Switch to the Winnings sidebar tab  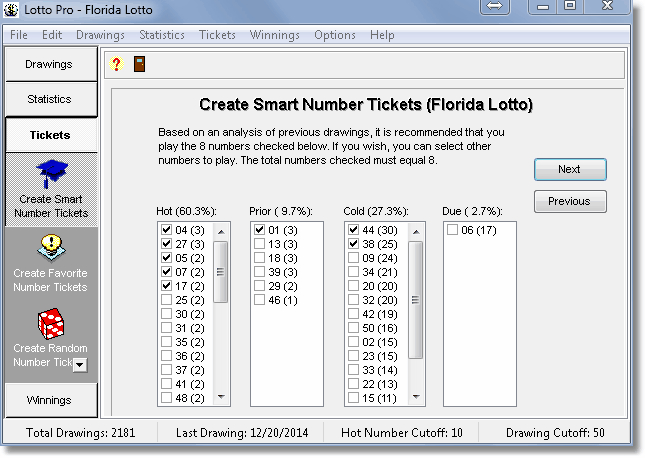coord(50,400)
